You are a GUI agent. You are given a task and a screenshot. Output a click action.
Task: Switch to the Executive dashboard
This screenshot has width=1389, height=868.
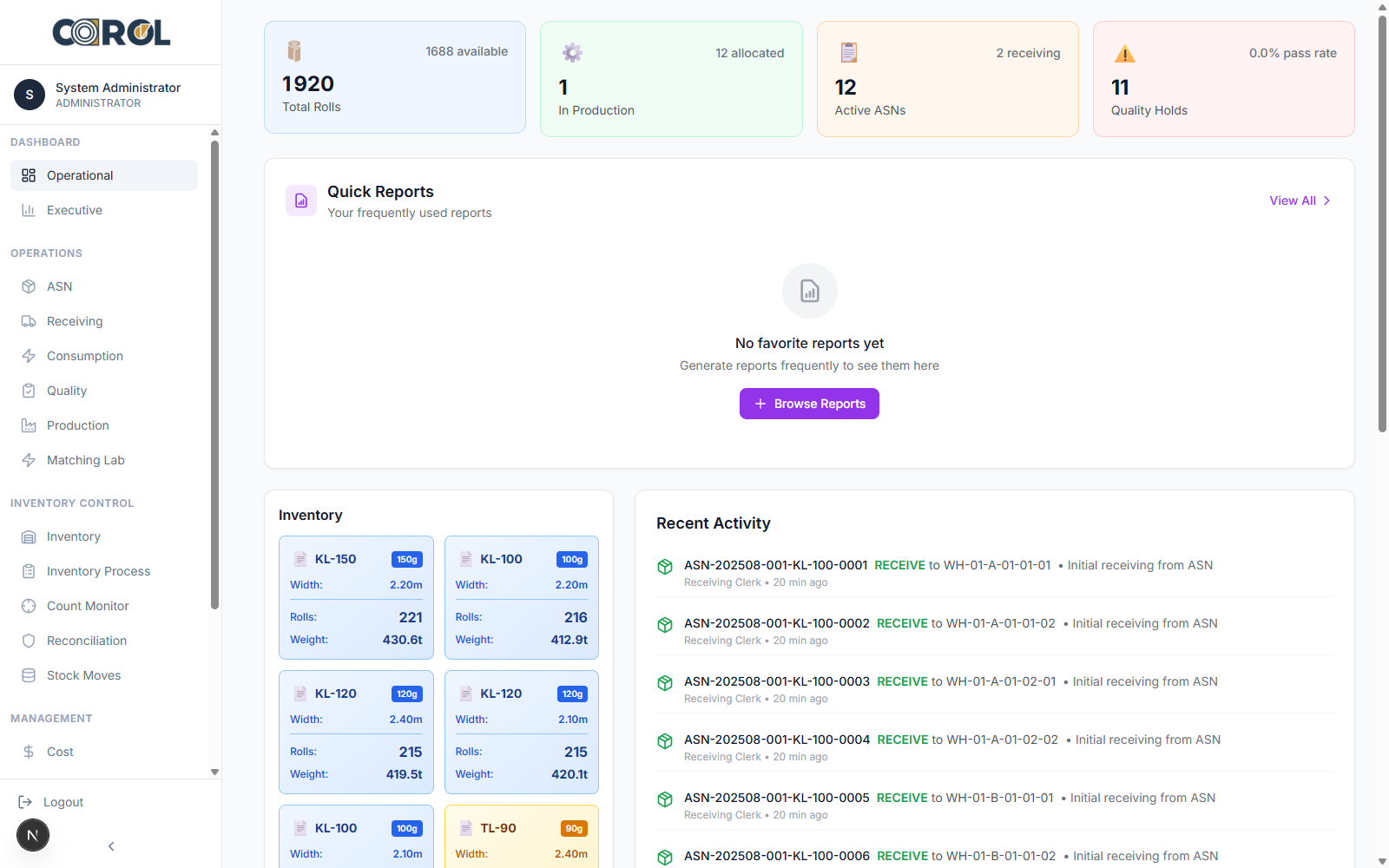(x=75, y=209)
